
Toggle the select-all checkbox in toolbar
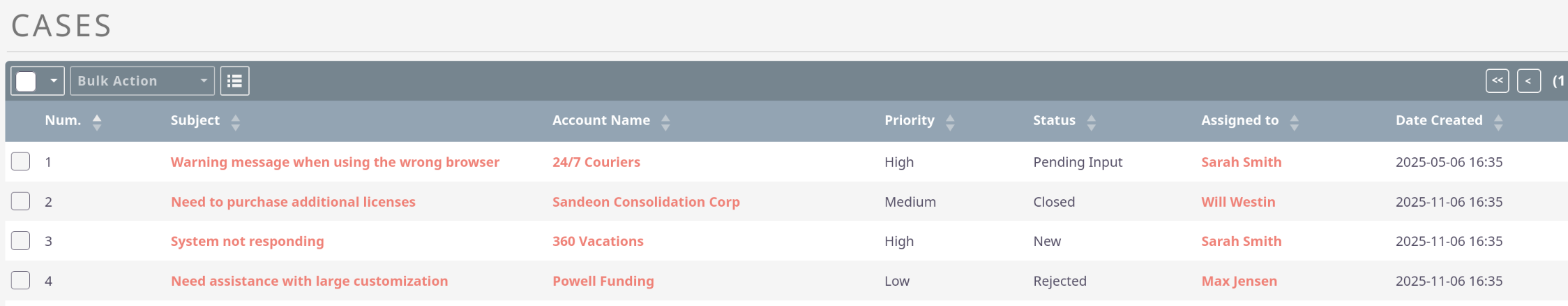tap(27, 81)
